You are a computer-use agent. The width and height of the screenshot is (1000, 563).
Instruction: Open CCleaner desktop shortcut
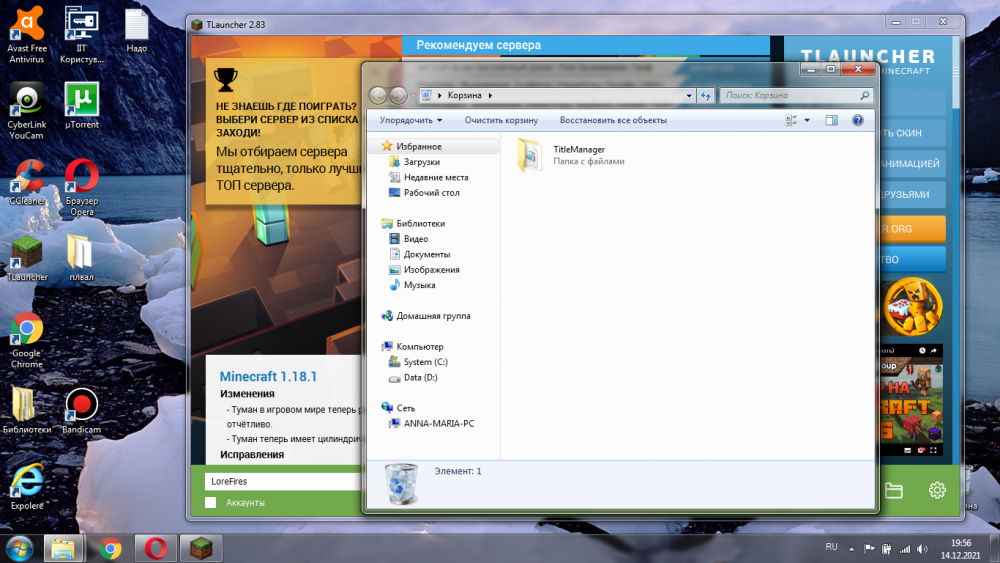click(27, 182)
